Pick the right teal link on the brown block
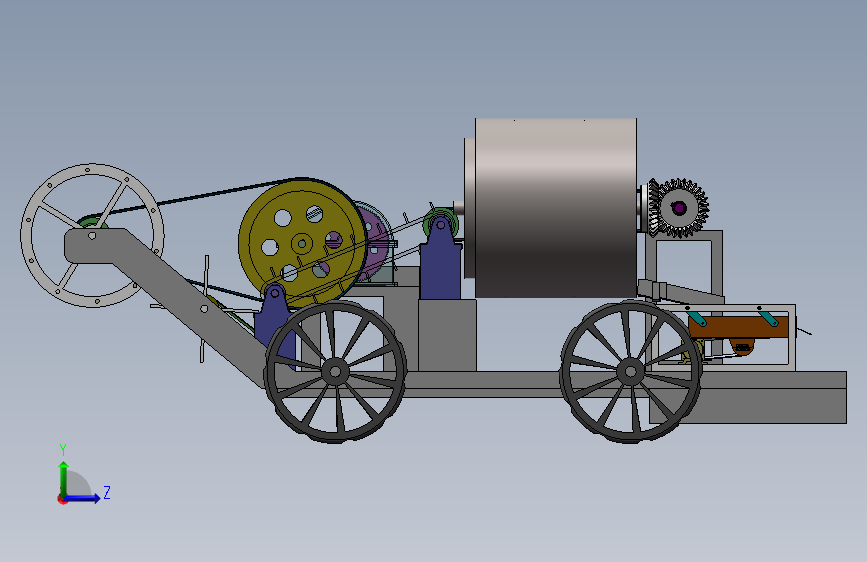 [769, 319]
